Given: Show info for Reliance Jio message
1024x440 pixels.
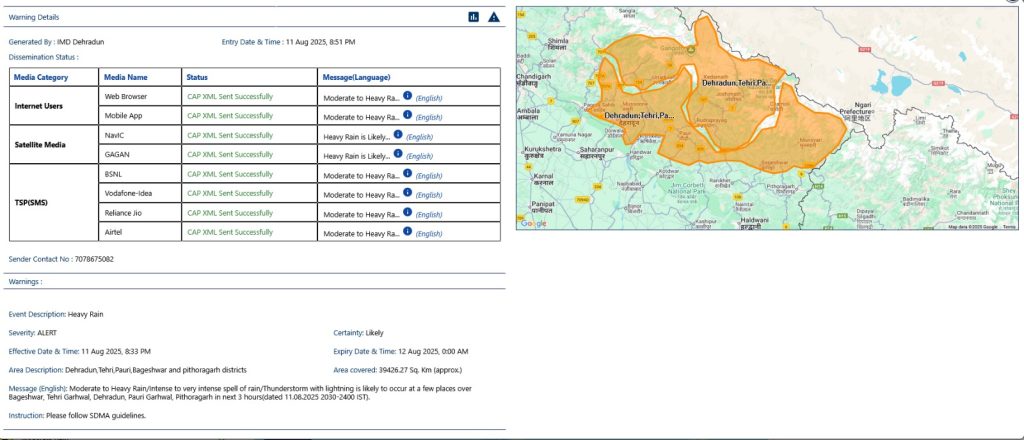Looking at the screenshot, I should (407, 212).
